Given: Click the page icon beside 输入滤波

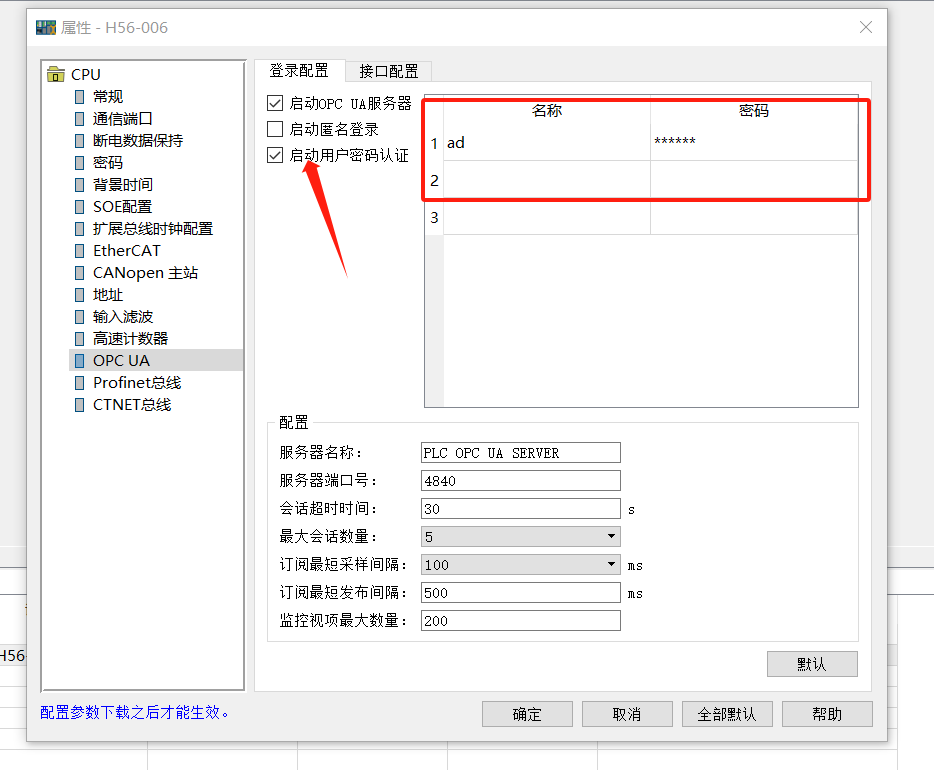Looking at the screenshot, I should point(79,317).
